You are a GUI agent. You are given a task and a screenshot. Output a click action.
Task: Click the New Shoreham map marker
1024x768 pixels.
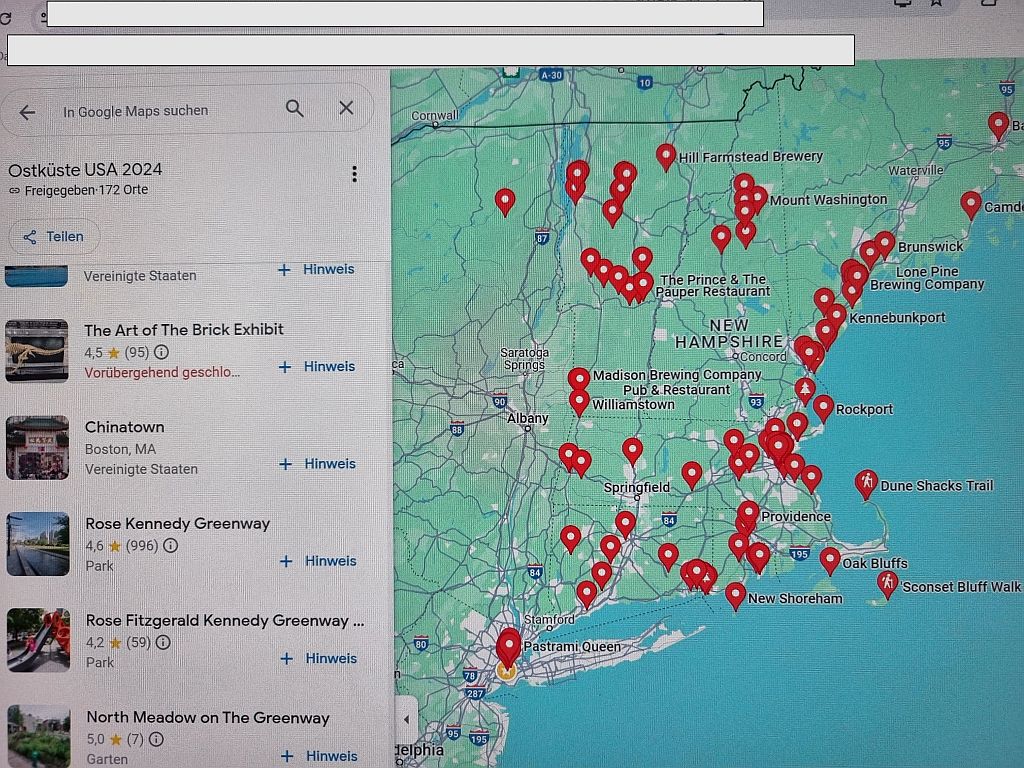point(735,595)
